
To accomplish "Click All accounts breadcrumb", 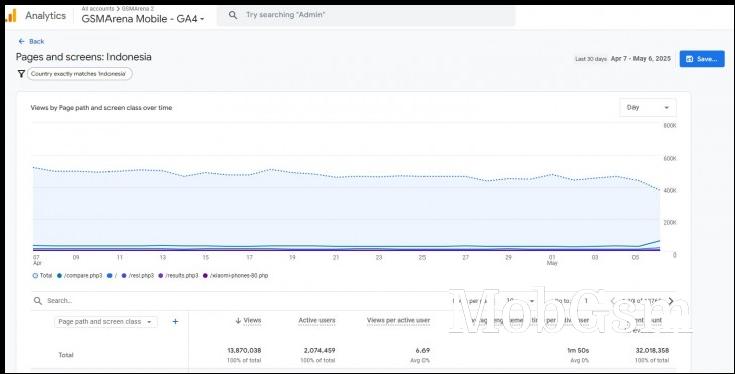I will [98, 8].
